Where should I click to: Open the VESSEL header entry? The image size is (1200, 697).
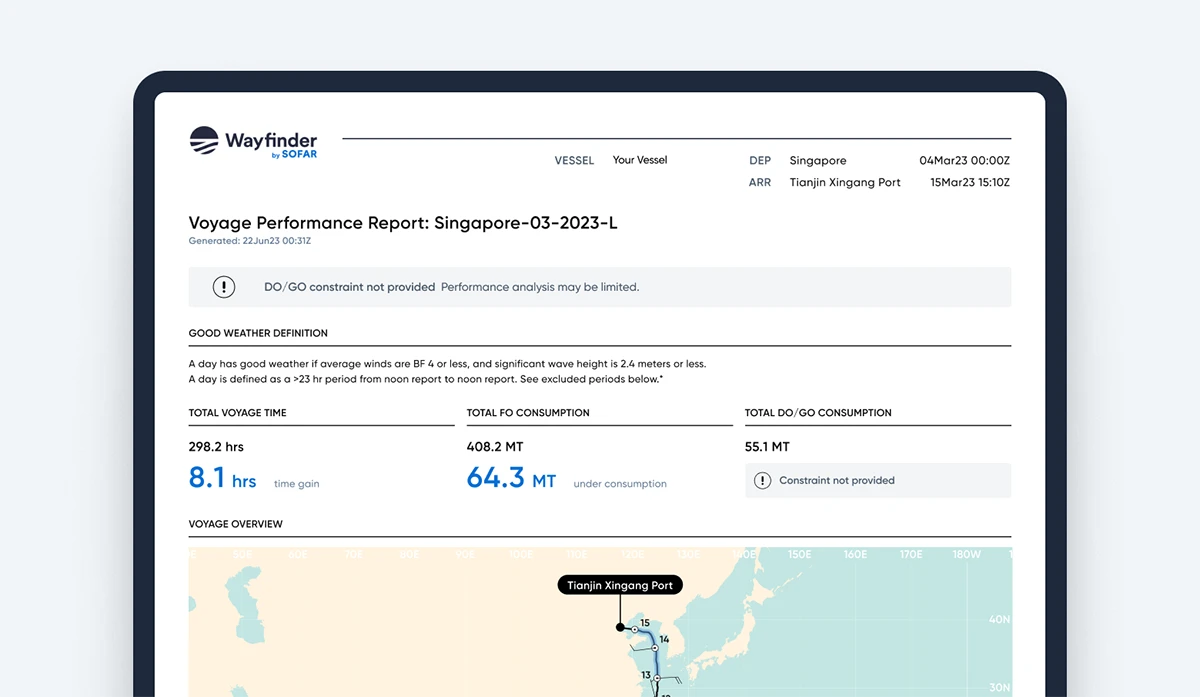click(574, 160)
